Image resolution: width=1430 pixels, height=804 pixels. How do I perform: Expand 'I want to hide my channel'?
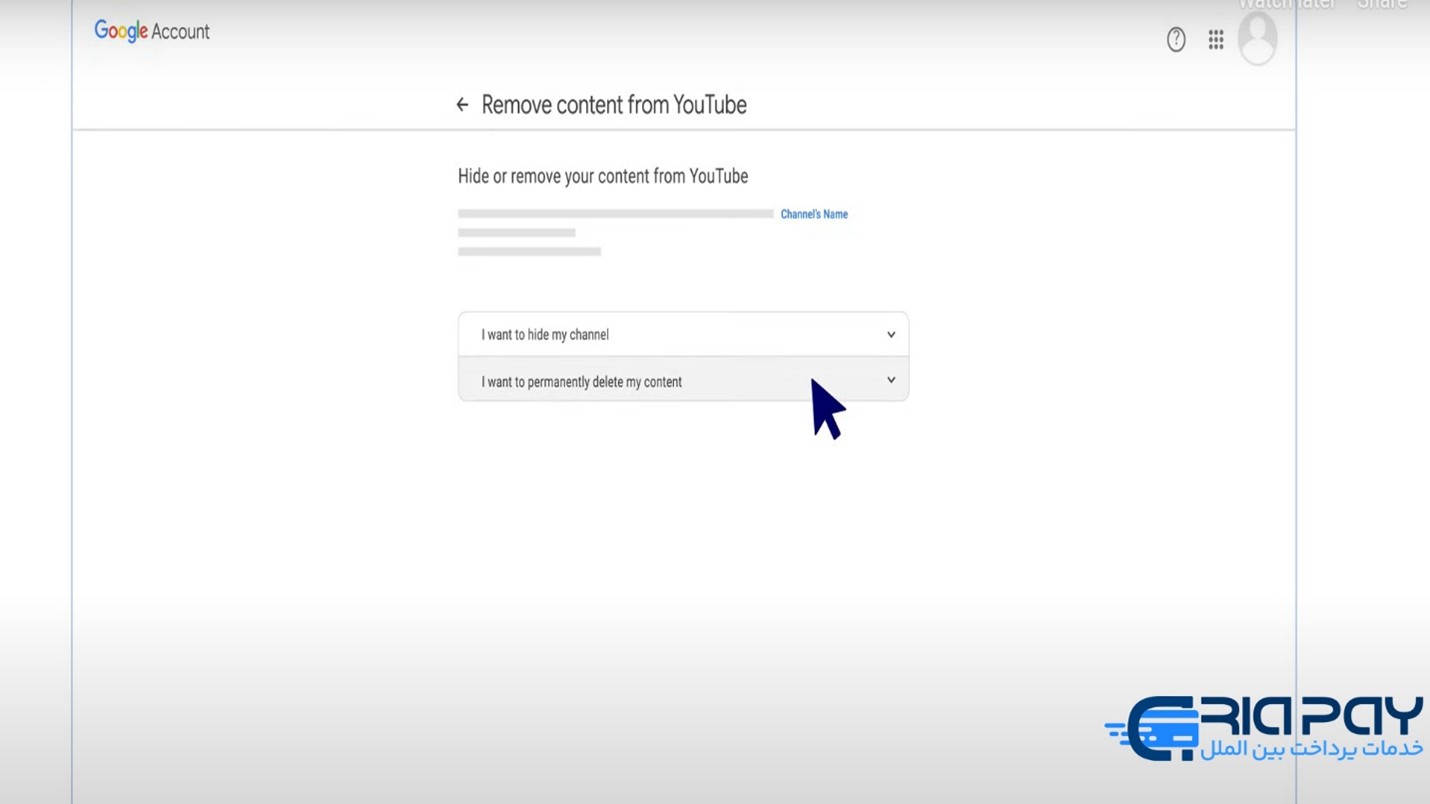(x=683, y=335)
